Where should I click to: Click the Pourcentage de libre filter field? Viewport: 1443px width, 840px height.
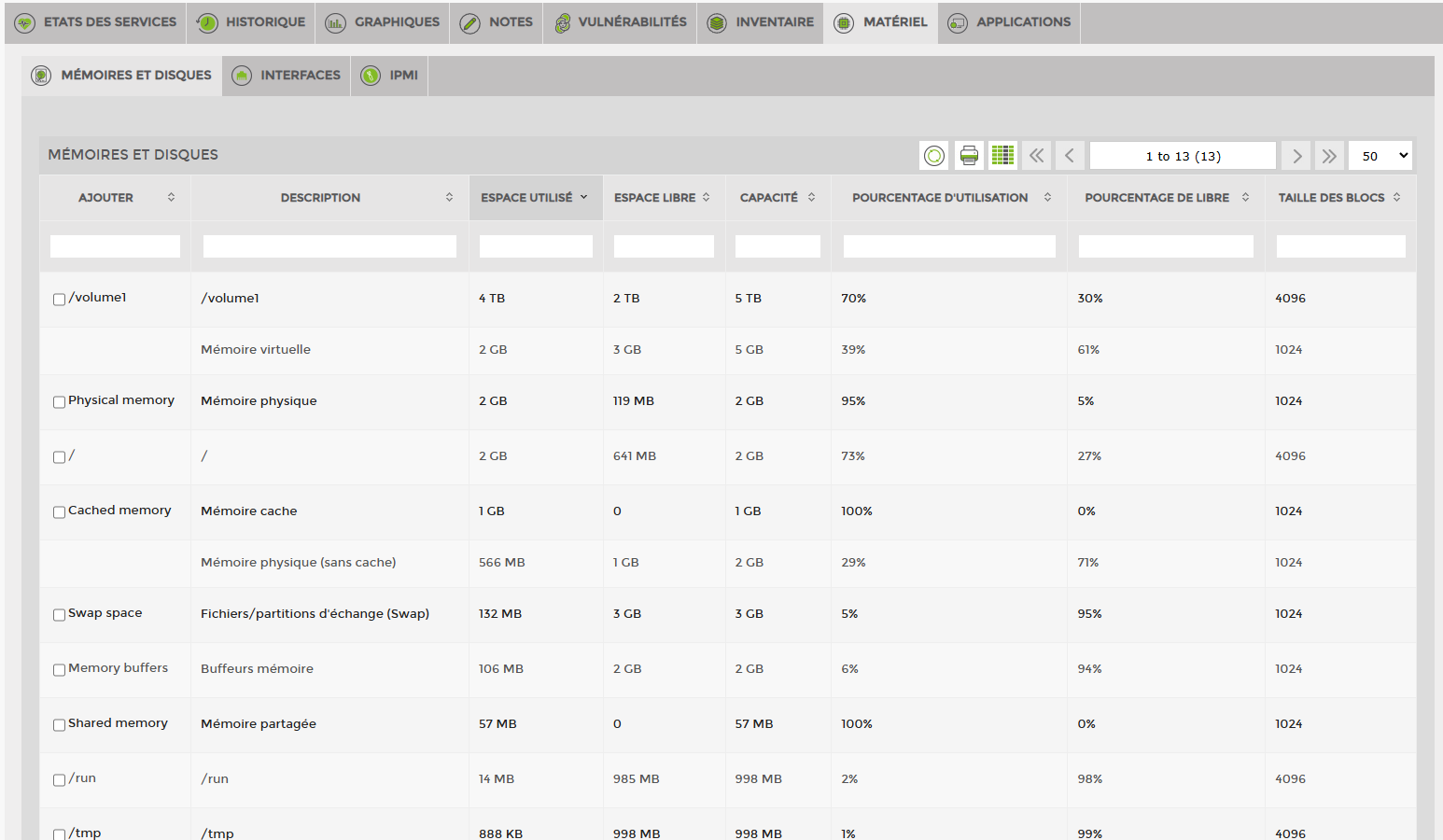[x=1166, y=246]
